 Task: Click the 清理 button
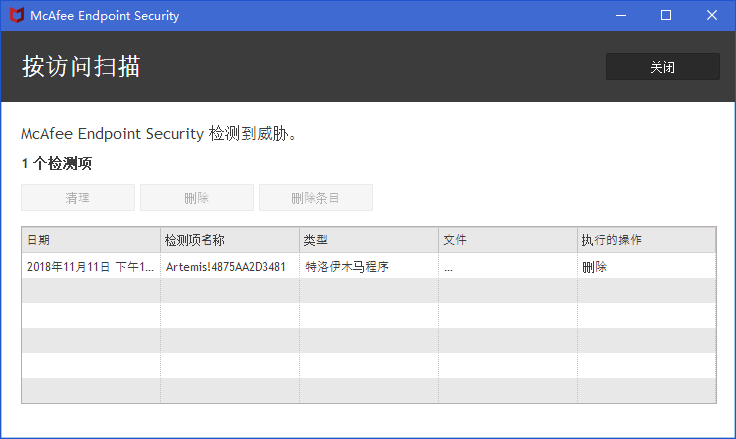pos(78,198)
